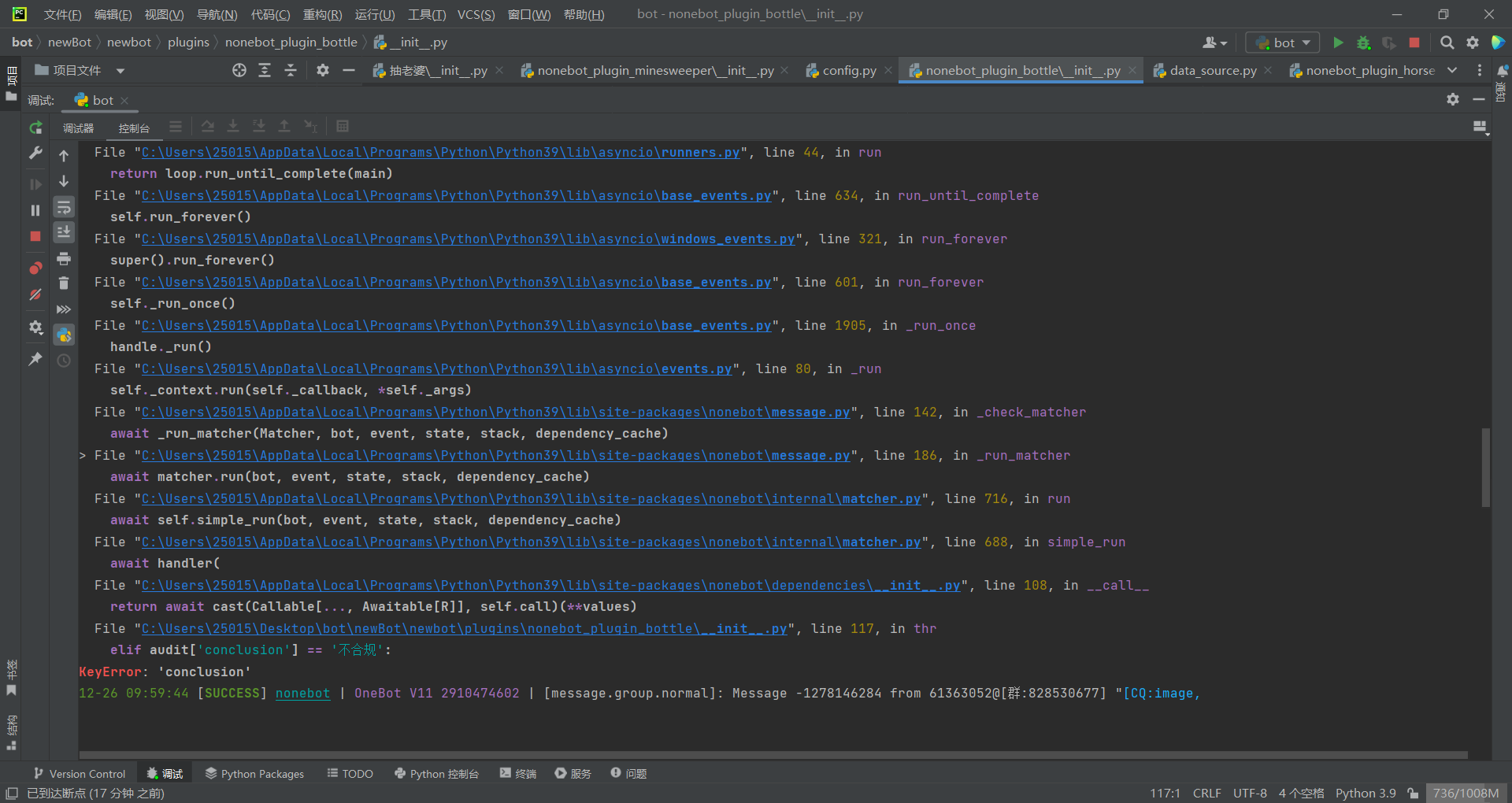Follow the nonebot link in the log line
The width and height of the screenshot is (1512, 803).
pyautogui.click(x=302, y=693)
